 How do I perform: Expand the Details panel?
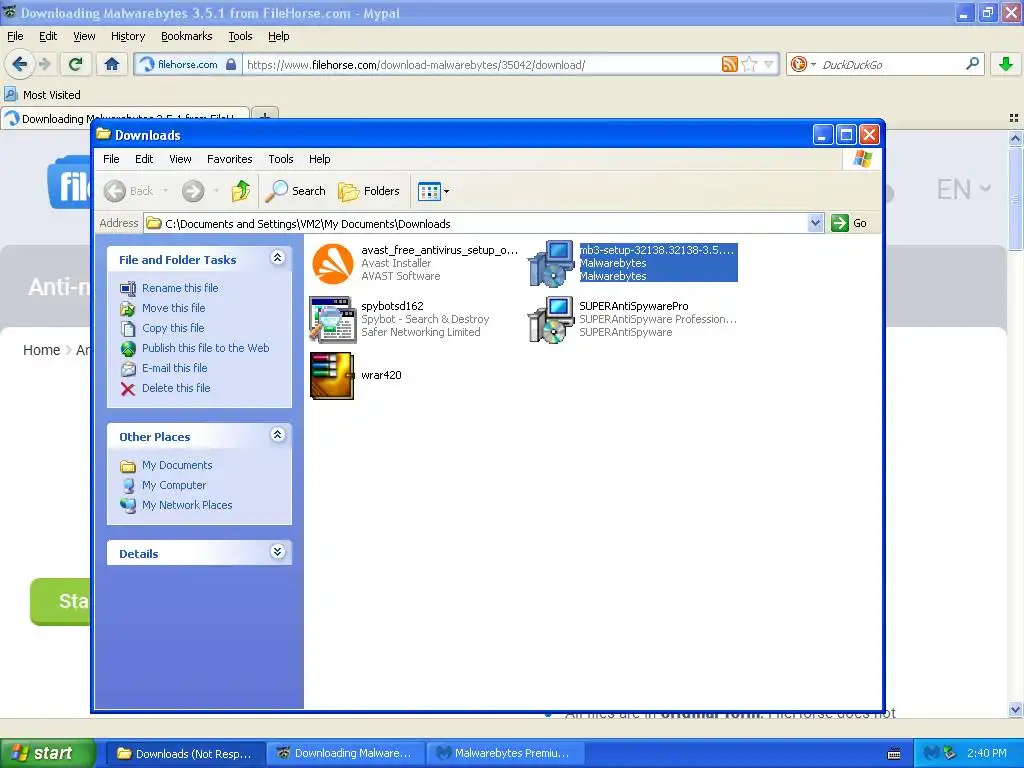pyautogui.click(x=278, y=552)
